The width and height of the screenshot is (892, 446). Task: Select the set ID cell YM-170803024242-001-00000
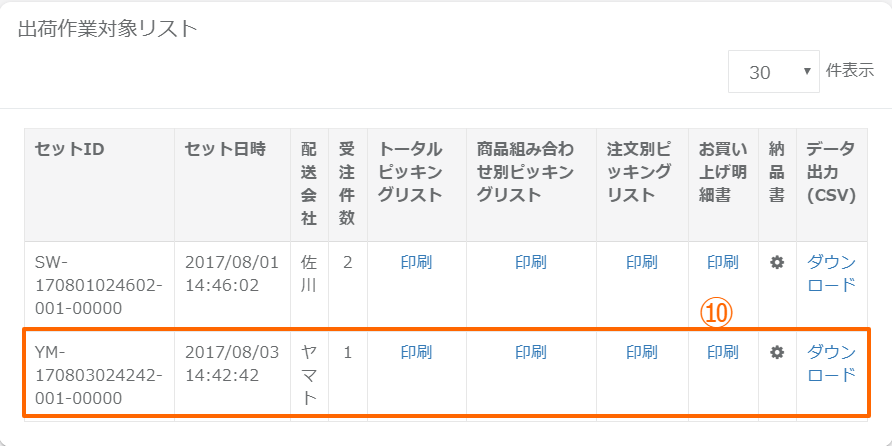pyautogui.click(x=98, y=375)
